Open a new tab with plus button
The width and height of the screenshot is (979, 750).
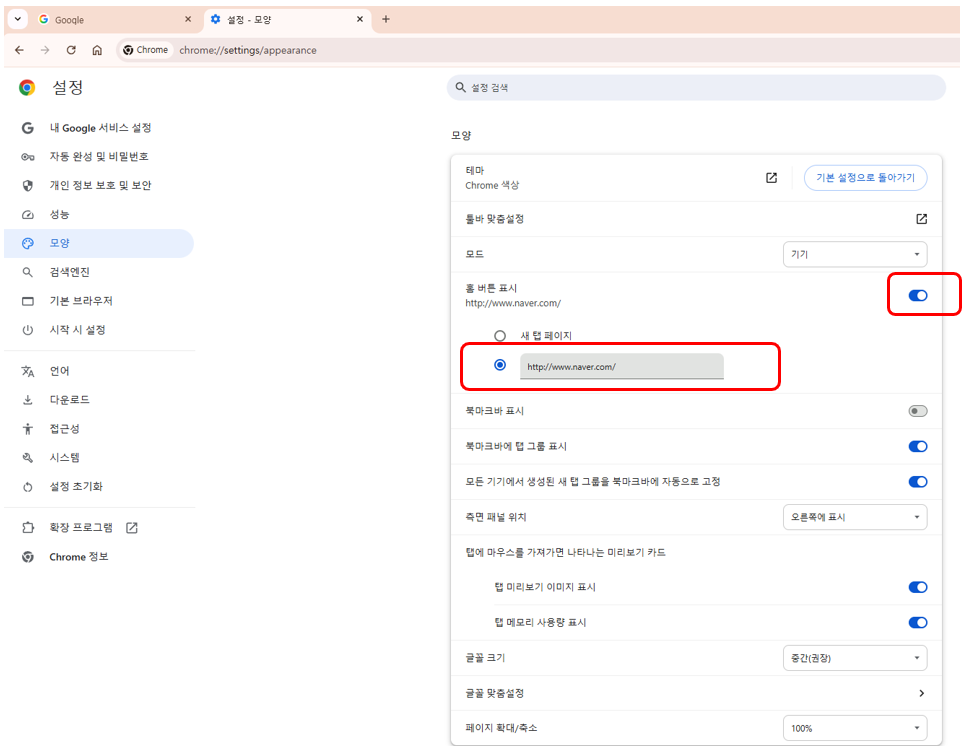click(x=386, y=19)
